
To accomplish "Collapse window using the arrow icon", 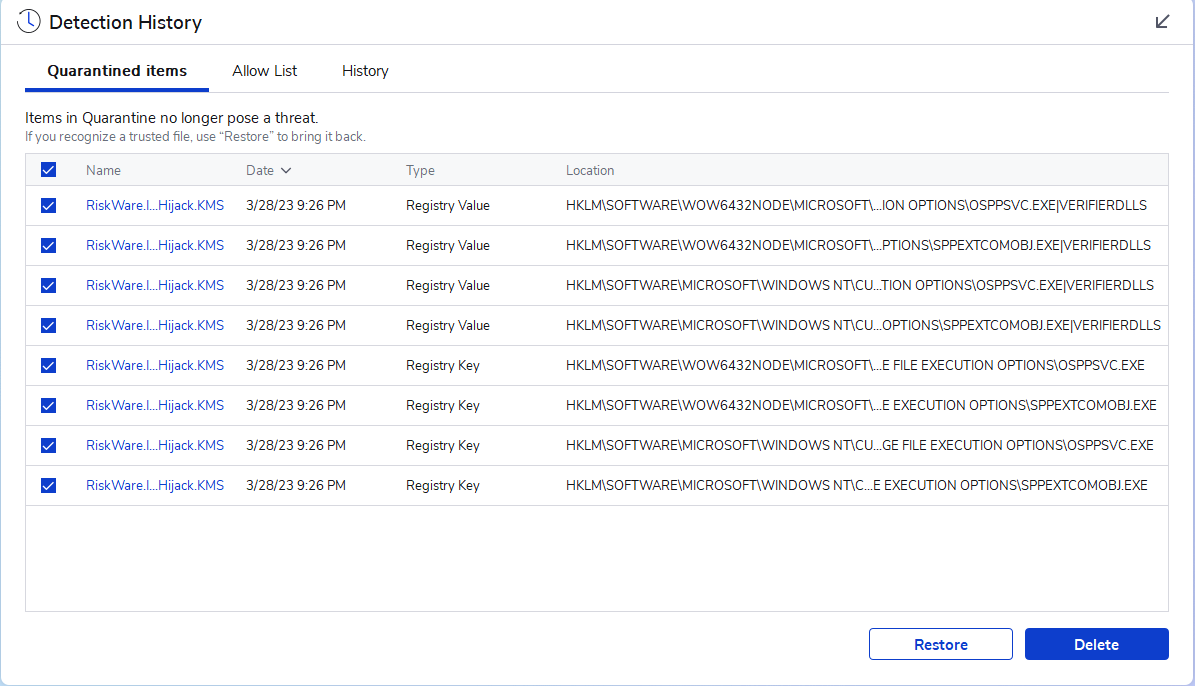I will [1161, 21].
